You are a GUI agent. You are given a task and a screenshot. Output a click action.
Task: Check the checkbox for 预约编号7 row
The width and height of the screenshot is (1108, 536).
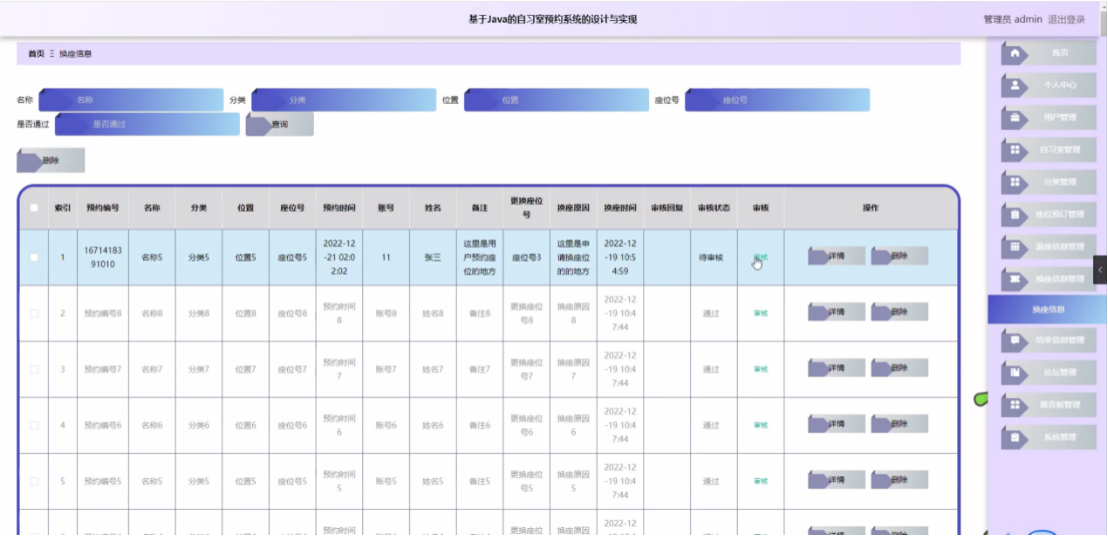tap(34, 369)
